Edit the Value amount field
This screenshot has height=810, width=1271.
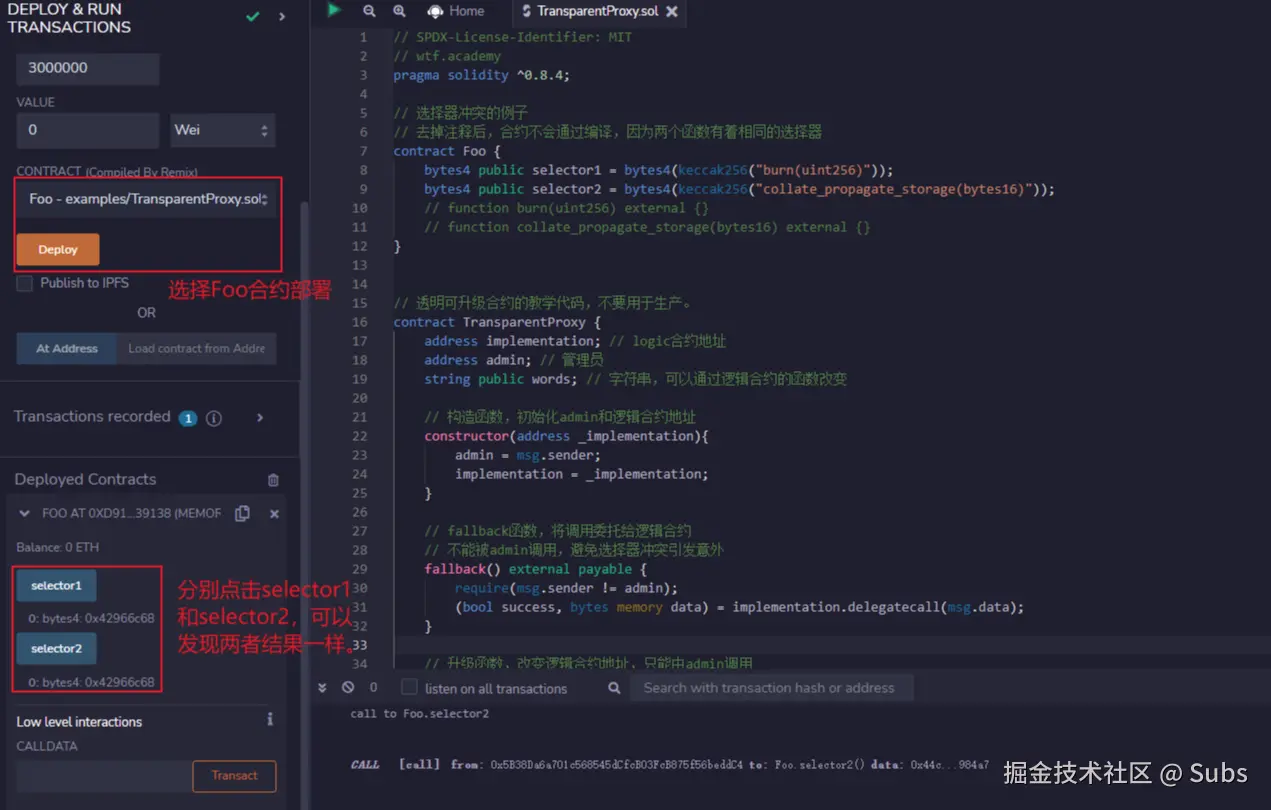tap(88, 130)
